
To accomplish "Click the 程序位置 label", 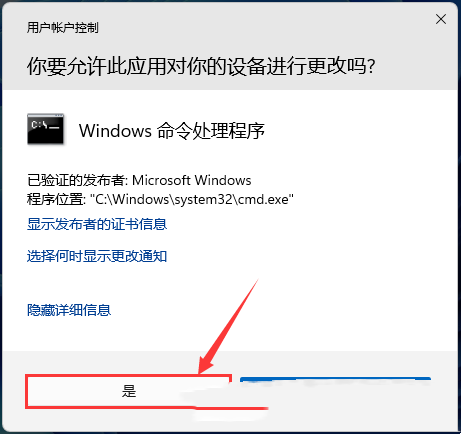I will point(55,199).
